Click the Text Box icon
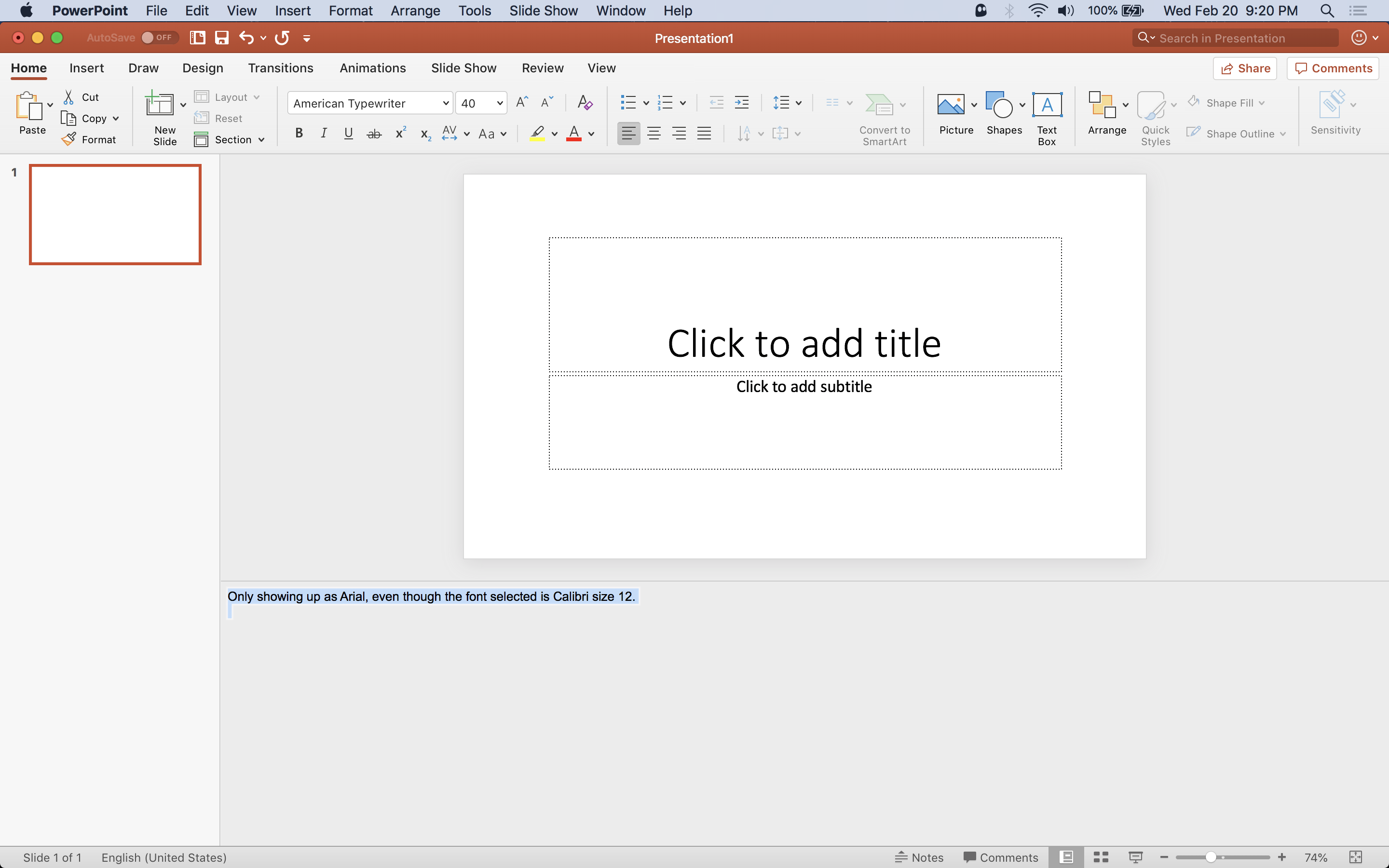Screen dimensions: 1389x868 (x=1047, y=106)
